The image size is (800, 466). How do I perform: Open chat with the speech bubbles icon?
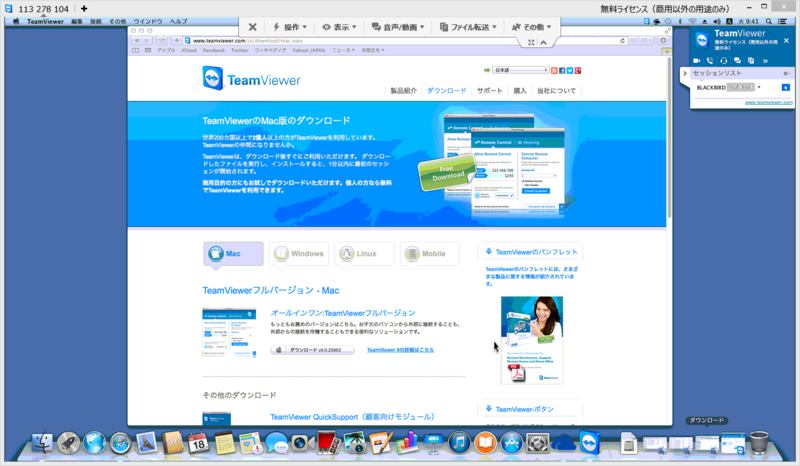[737, 60]
